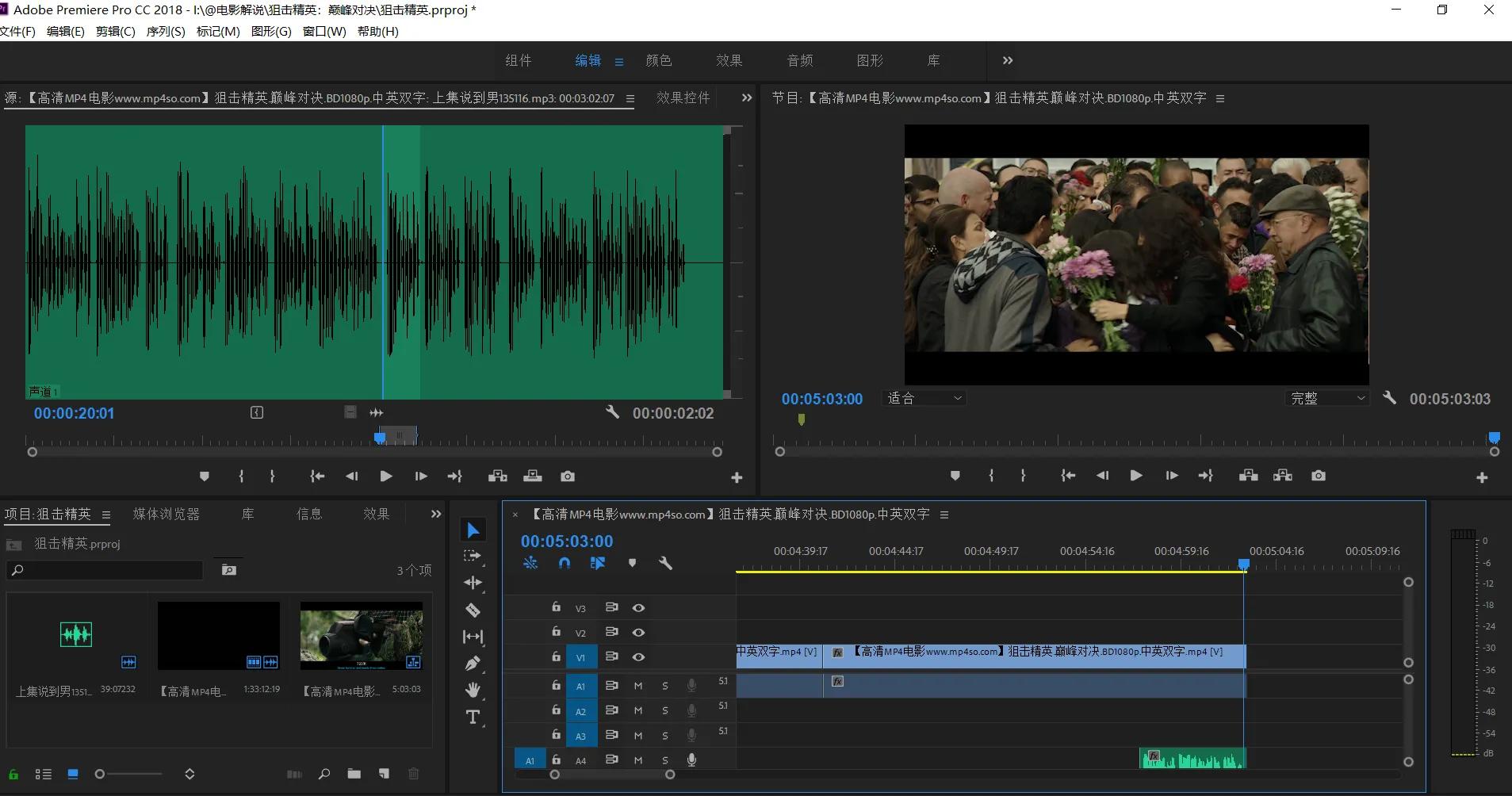Expand Source panel group overflow chevrons
This screenshot has height=796, width=1512.
pyautogui.click(x=746, y=98)
